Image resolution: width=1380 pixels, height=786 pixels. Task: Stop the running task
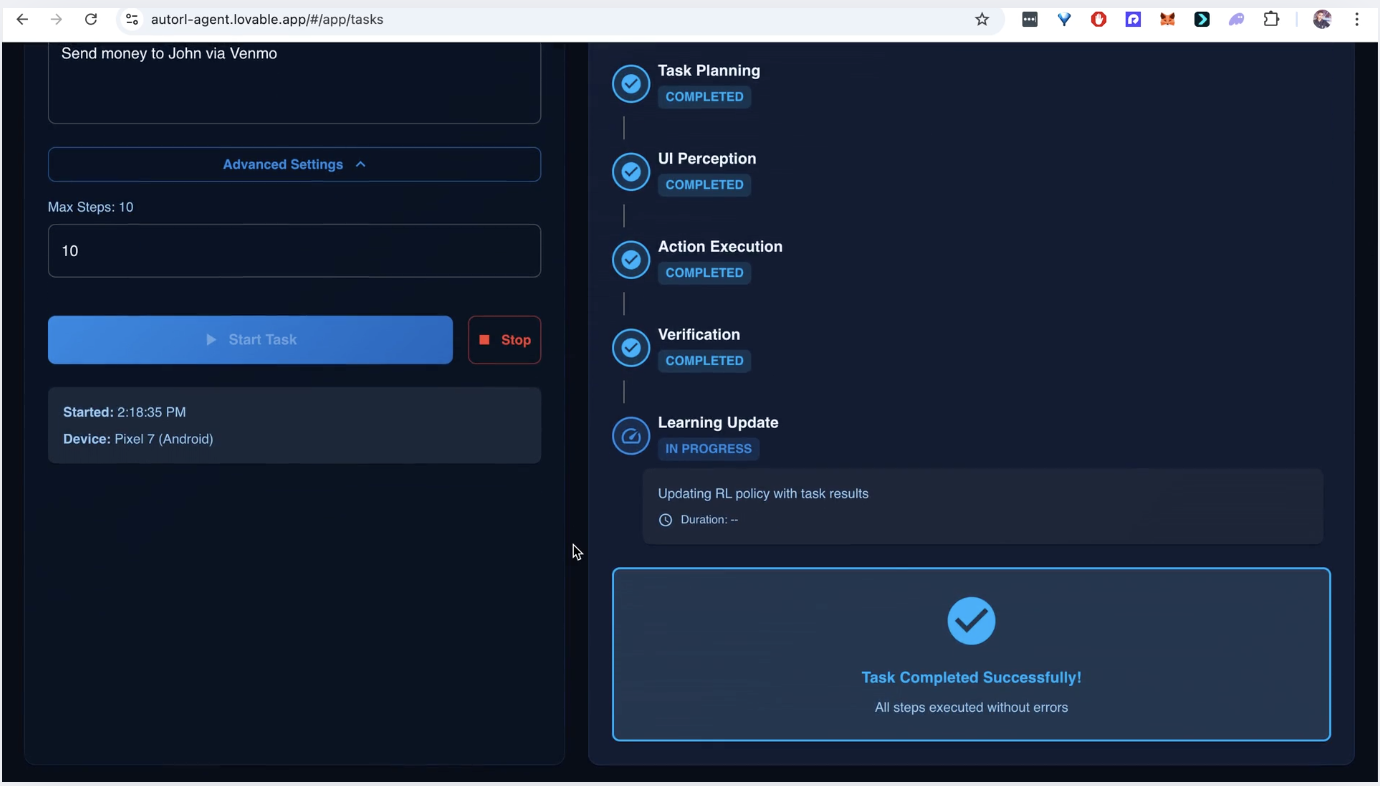coord(504,340)
